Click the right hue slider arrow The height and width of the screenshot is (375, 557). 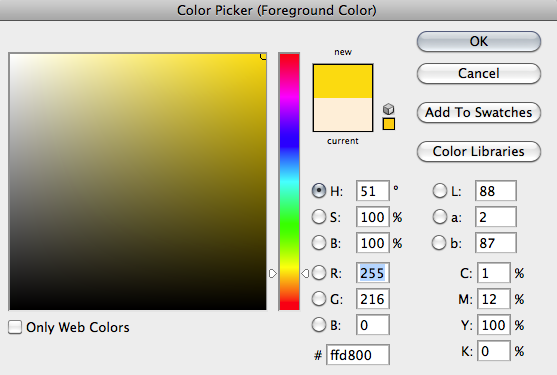tap(305, 273)
